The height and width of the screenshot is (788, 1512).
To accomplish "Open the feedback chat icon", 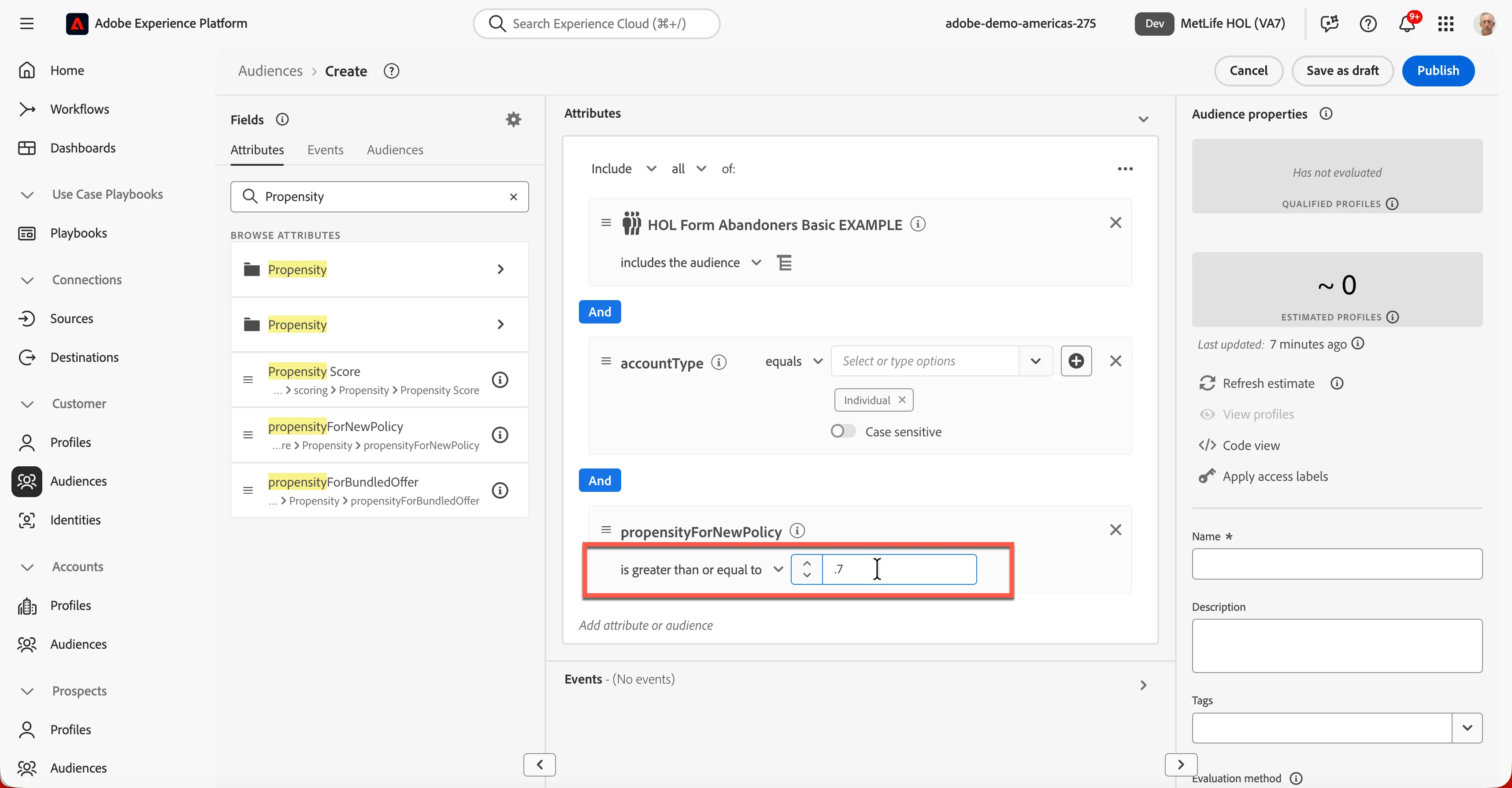I will click(1330, 23).
